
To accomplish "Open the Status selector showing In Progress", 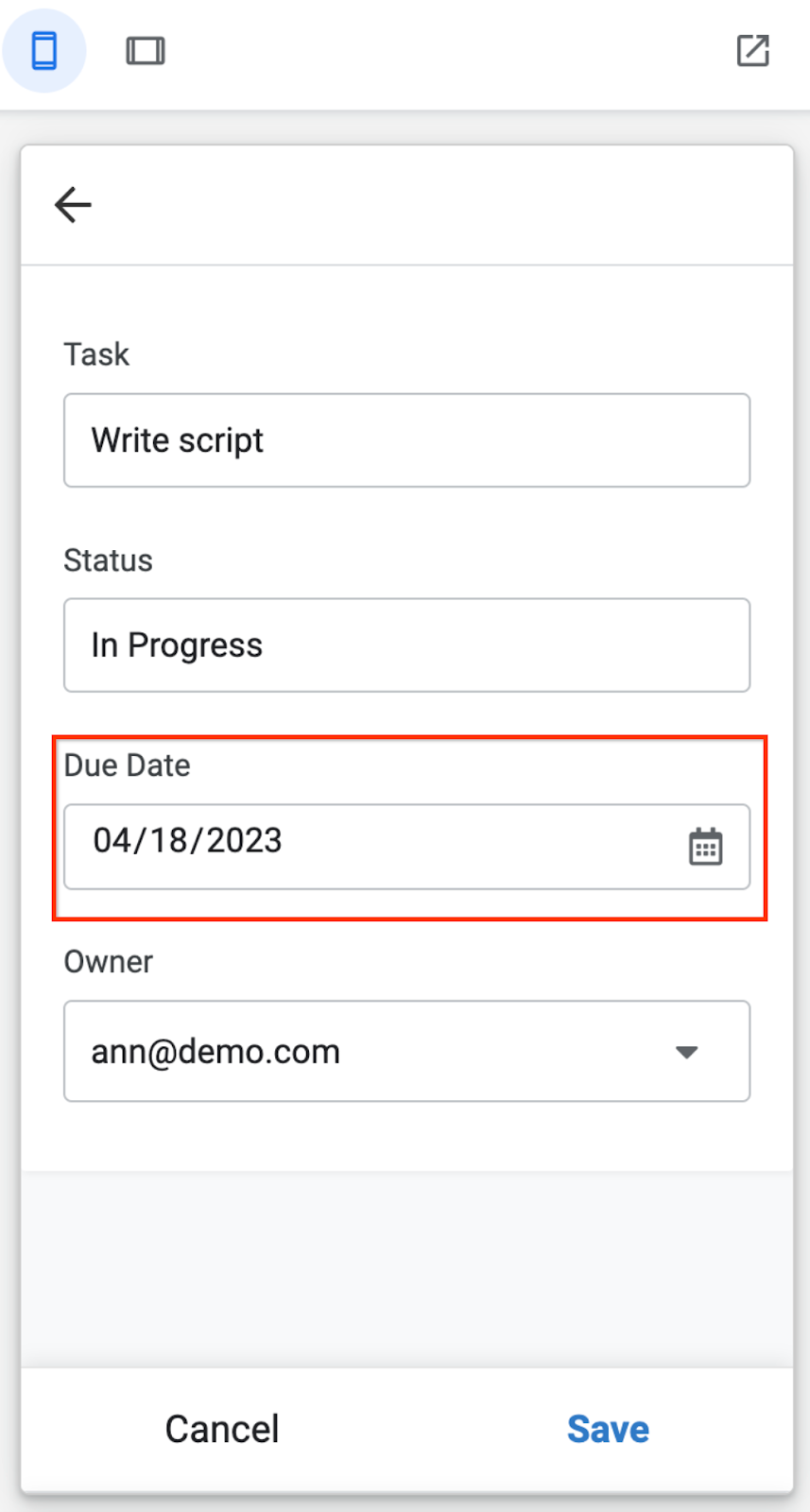I will coord(406,645).
